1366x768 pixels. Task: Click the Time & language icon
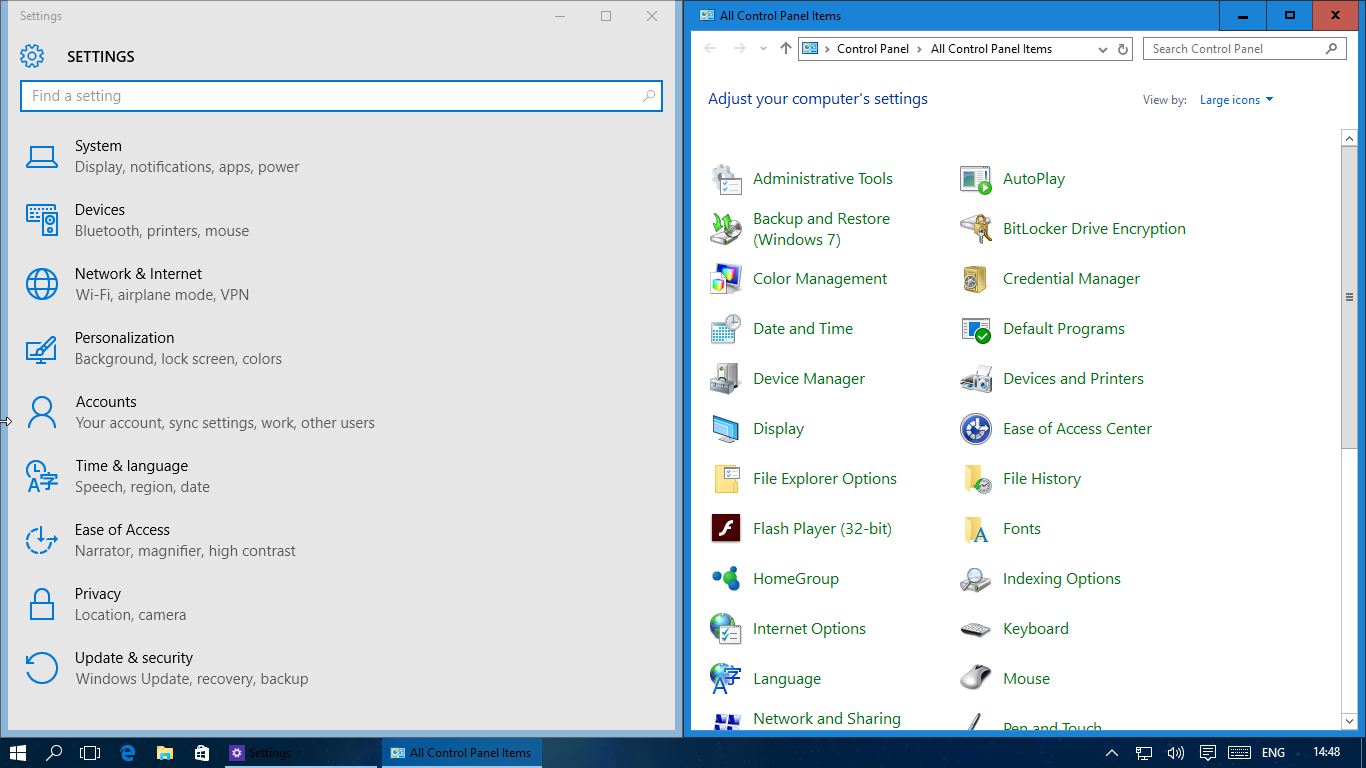(42, 476)
